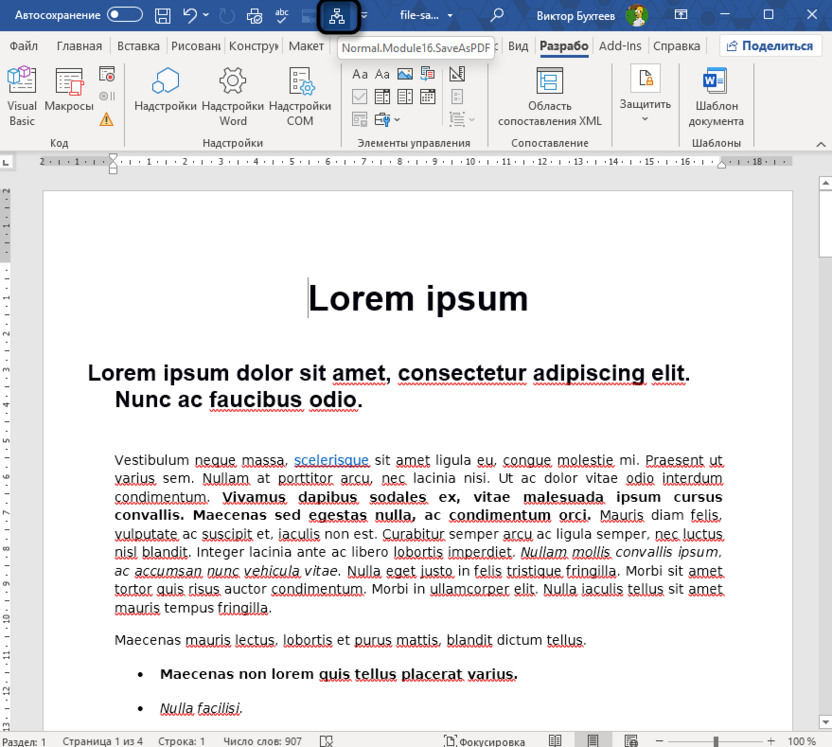832x747 pixels.
Task: Run the SaveAsPDF macro button
Action: click(337, 16)
